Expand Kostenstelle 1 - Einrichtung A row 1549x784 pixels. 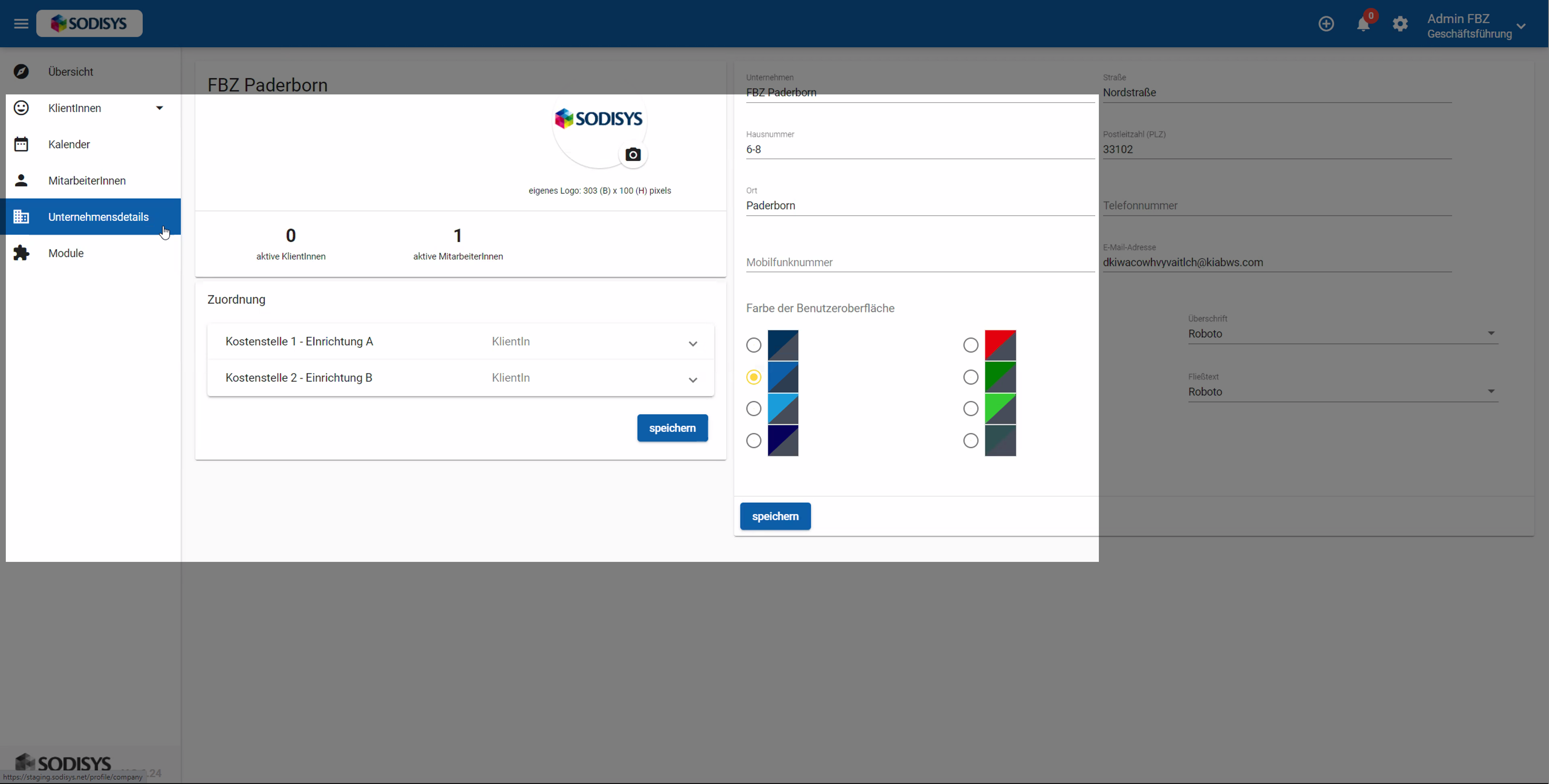coord(461,341)
